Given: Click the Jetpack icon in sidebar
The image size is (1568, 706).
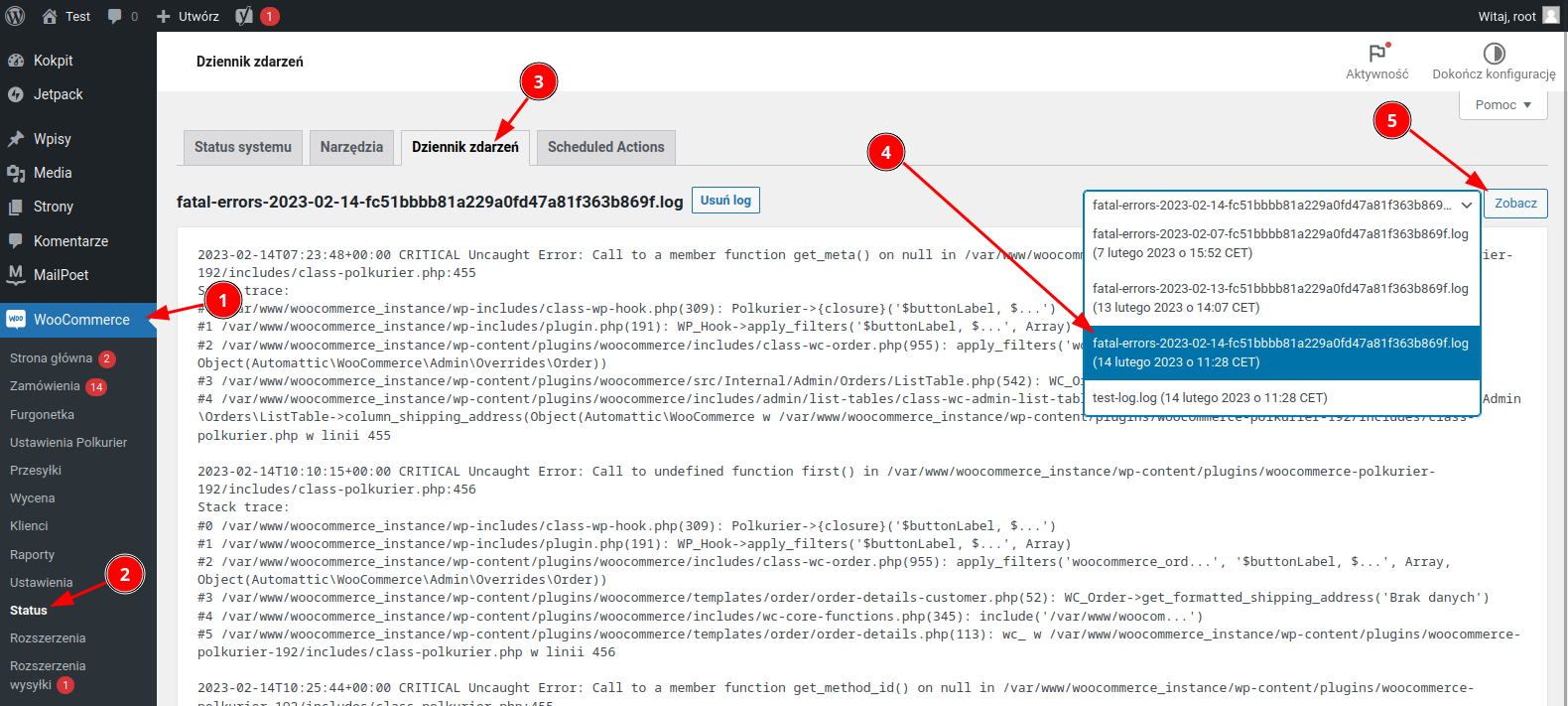Looking at the screenshot, I should pyautogui.click(x=16, y=94).
